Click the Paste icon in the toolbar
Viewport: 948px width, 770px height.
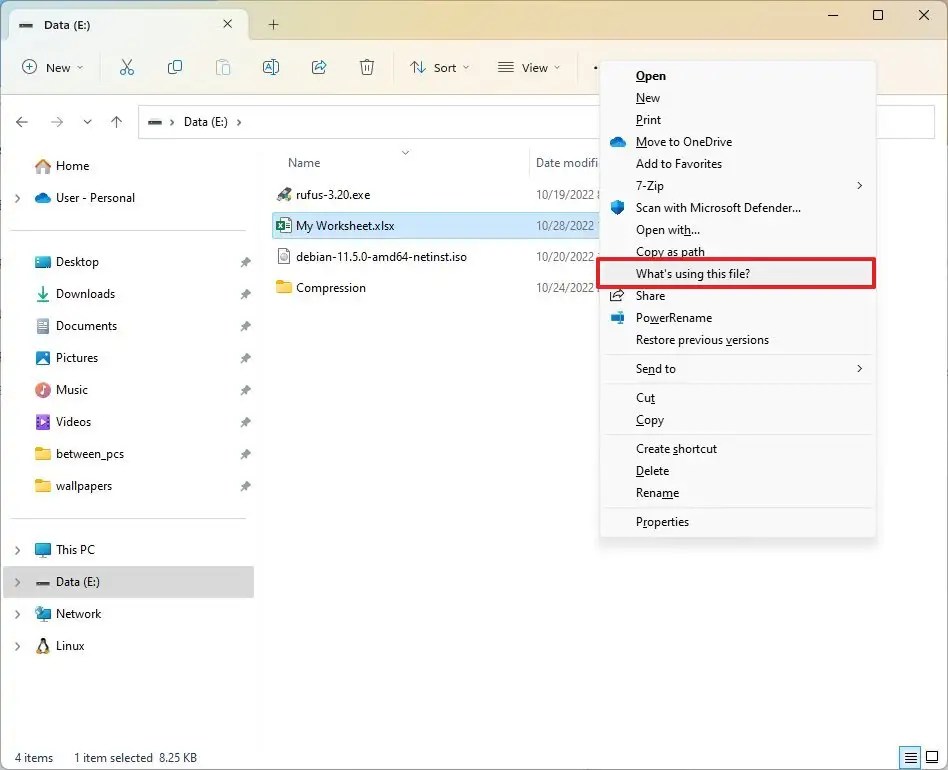click(x=223, y=67)
